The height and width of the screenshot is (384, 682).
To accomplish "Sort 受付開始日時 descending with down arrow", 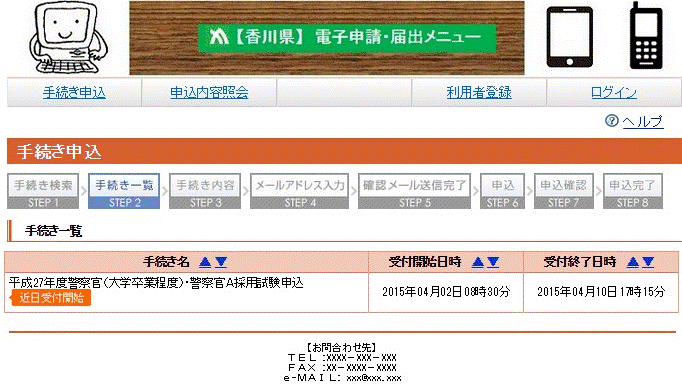I will click(493, 262).
